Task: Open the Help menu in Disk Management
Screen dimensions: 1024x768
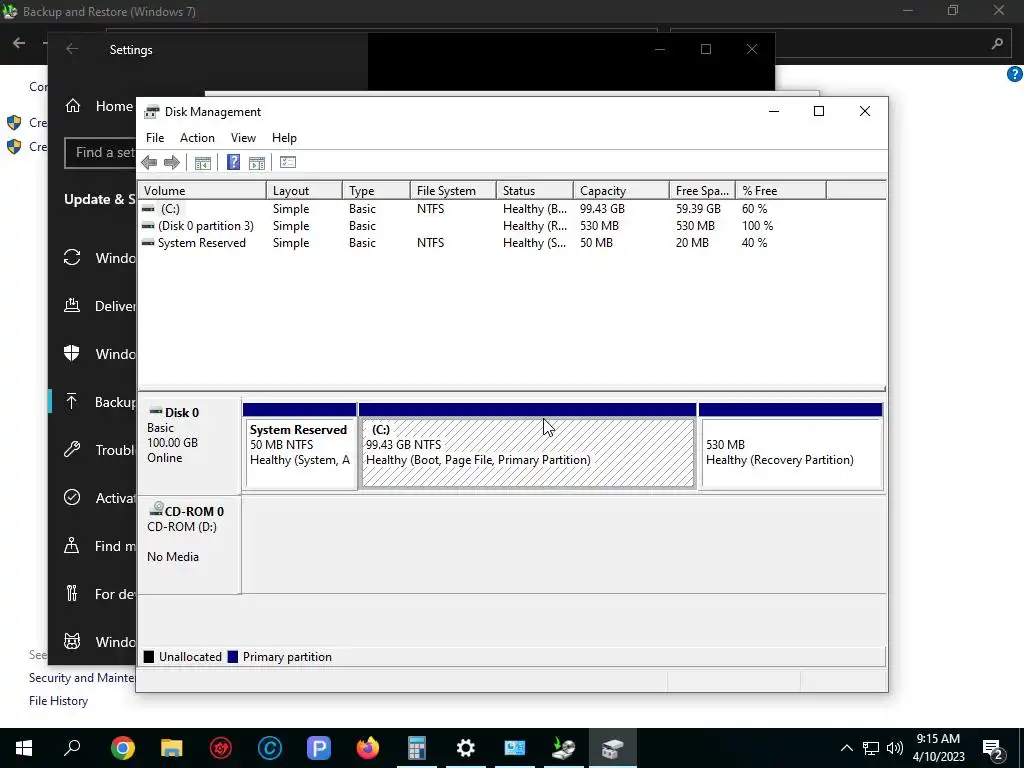Action: coord(284,138)
